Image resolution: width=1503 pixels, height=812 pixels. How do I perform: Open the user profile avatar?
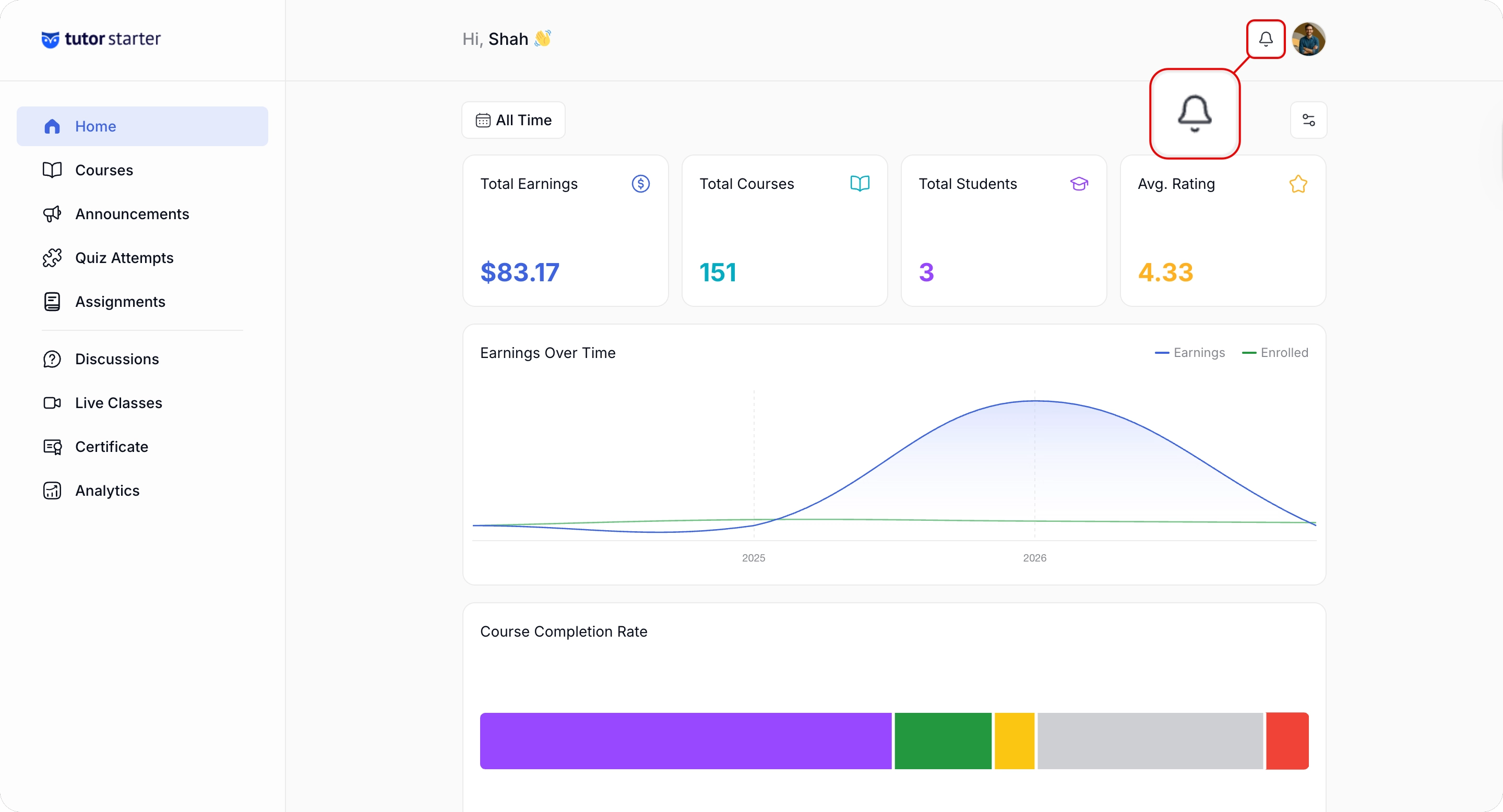tap(1309, 39)
